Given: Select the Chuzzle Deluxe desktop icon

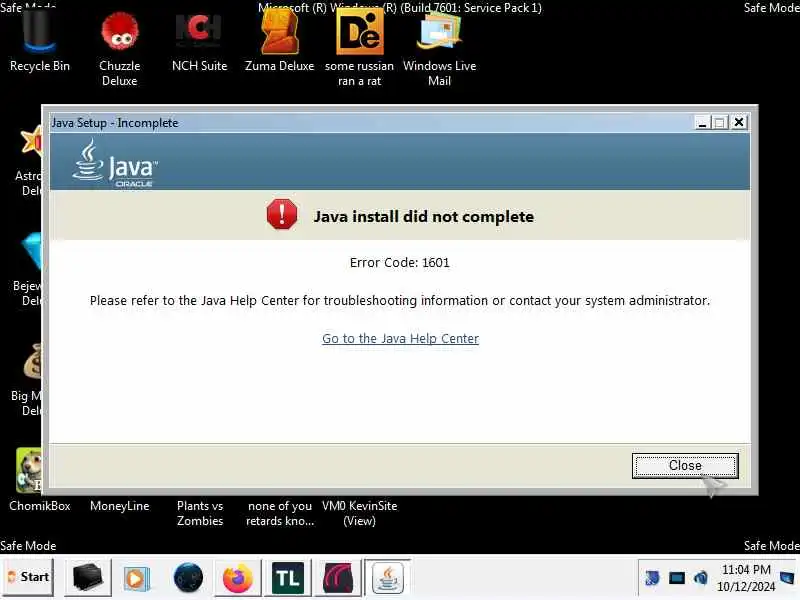Looking at the screenshot, I should tap(119, 48).
